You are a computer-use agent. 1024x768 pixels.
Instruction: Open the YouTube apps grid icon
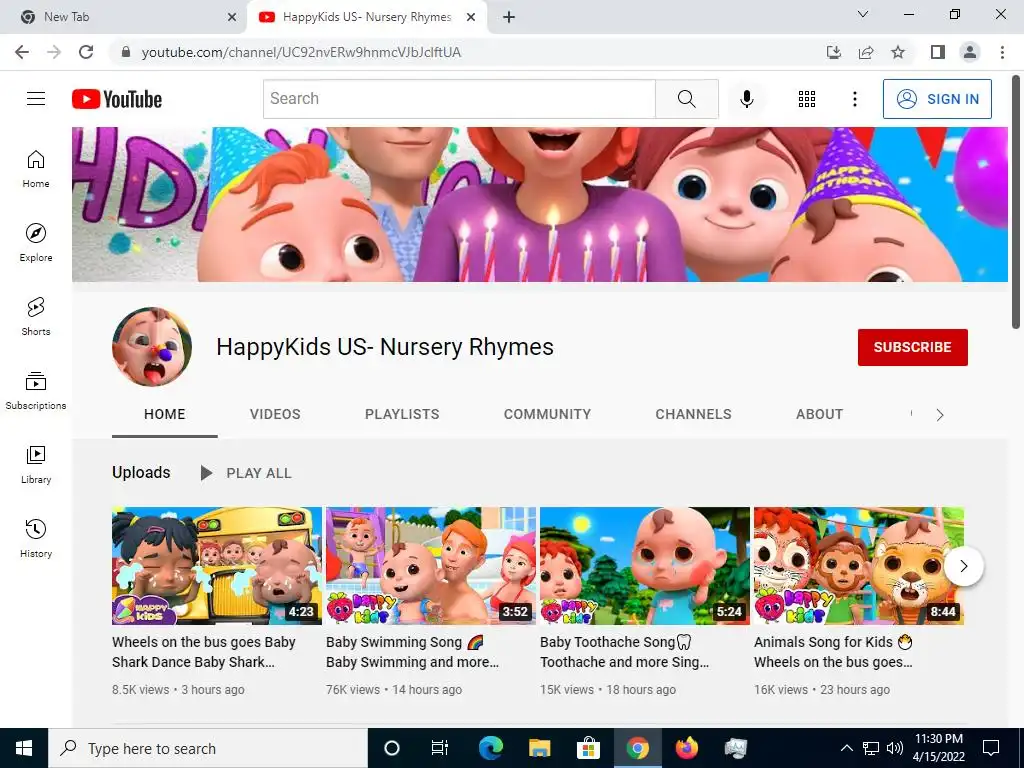coord(807,99)
